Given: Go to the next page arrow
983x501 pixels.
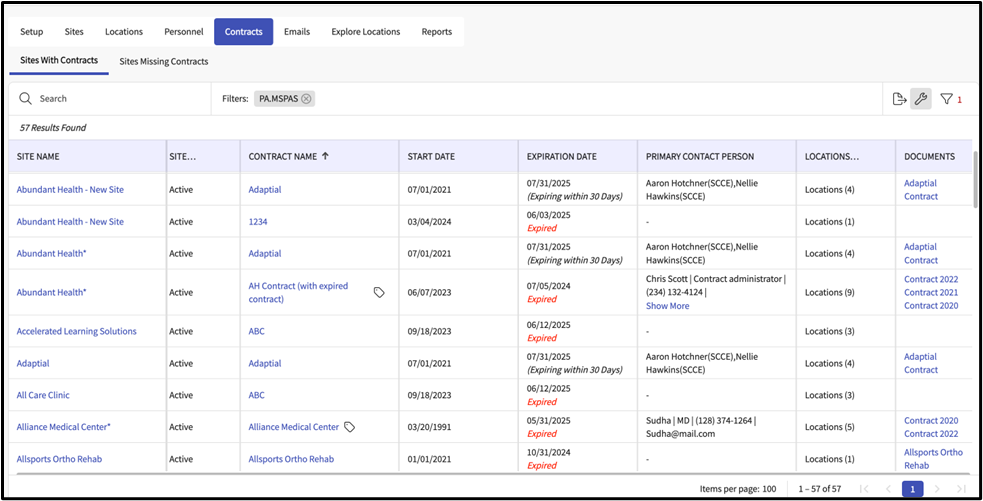Looking at the screenshot, I should click(937, 489).
